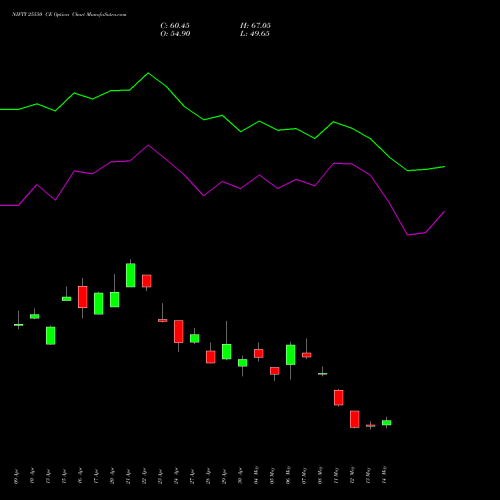Select the green candlestick above 06 May
500x500 pixels.
pos(291,355)
